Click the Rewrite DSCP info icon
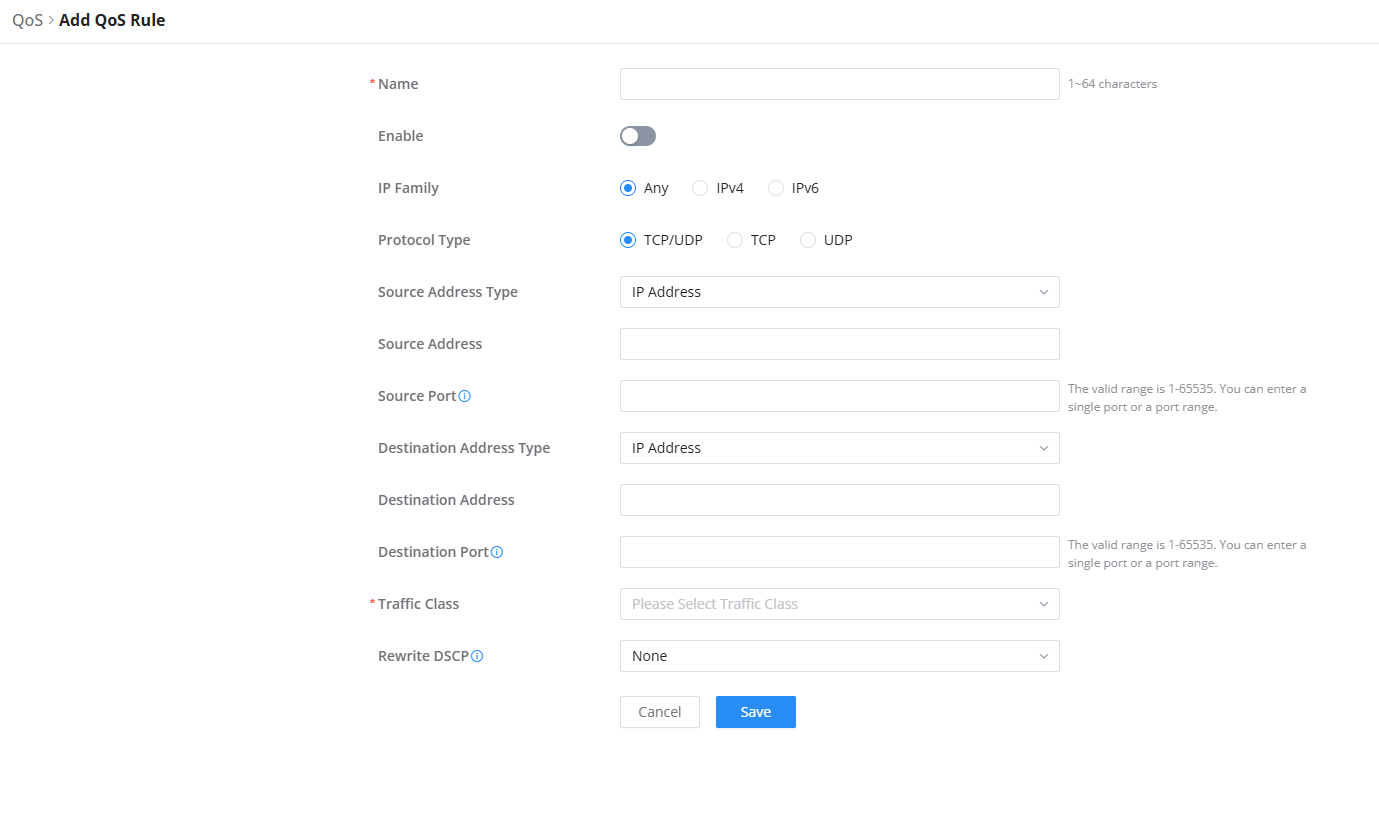This screenshot has width=1379, height=813. click(x=477, y=656)
